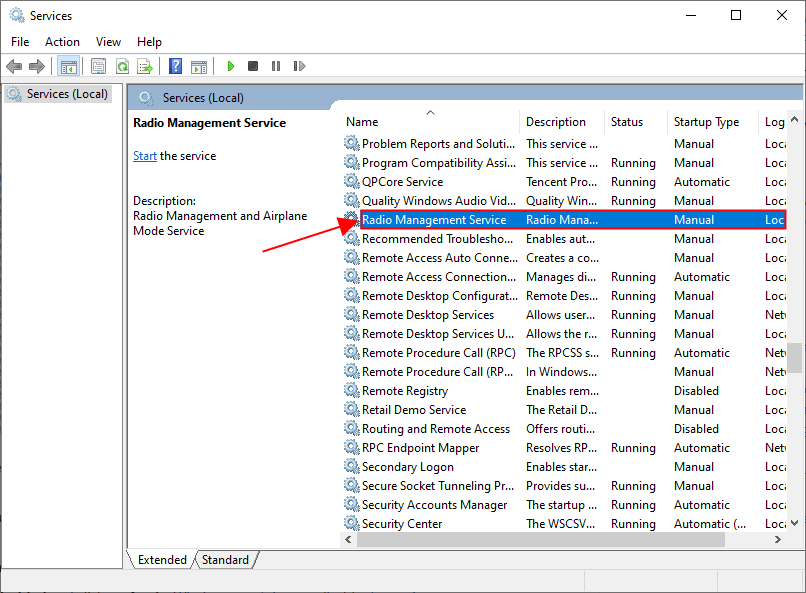Click gear icon of RPC Endpoint Mapper

click(352, 448)
